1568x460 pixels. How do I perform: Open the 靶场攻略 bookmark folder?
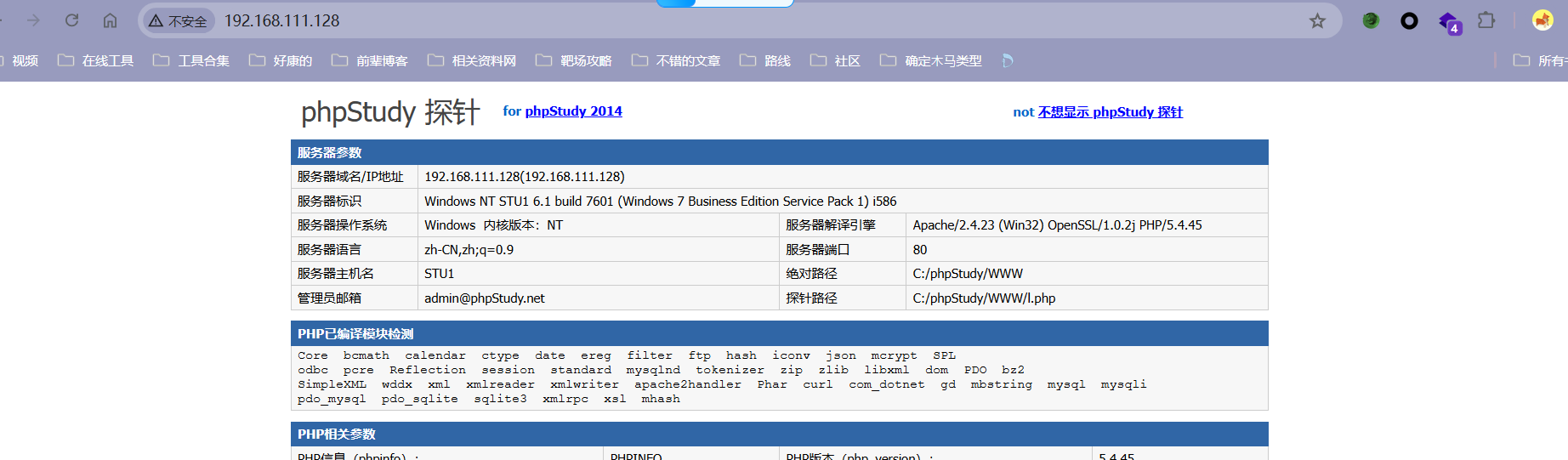tap(574, 60)
